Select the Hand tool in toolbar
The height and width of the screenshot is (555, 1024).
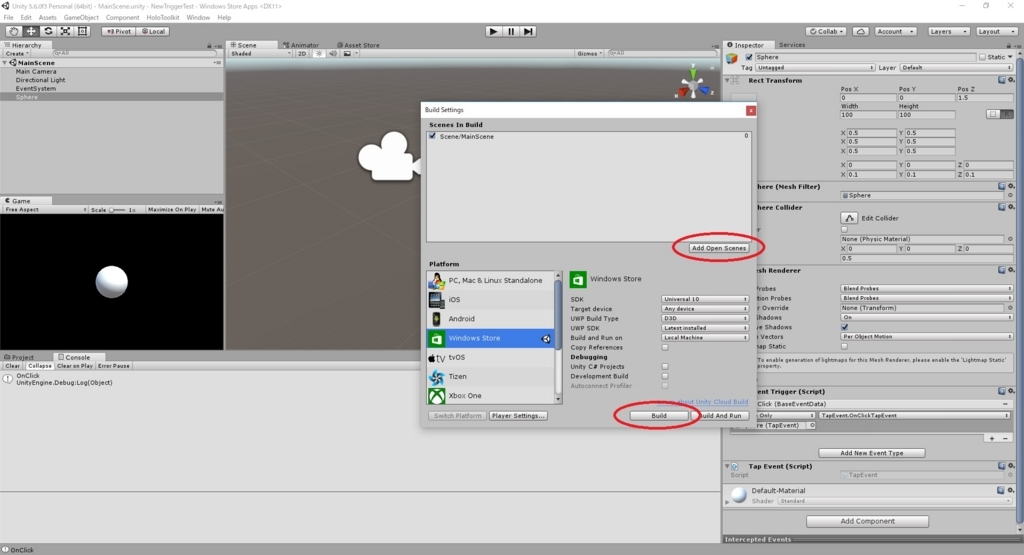point(13,31)
